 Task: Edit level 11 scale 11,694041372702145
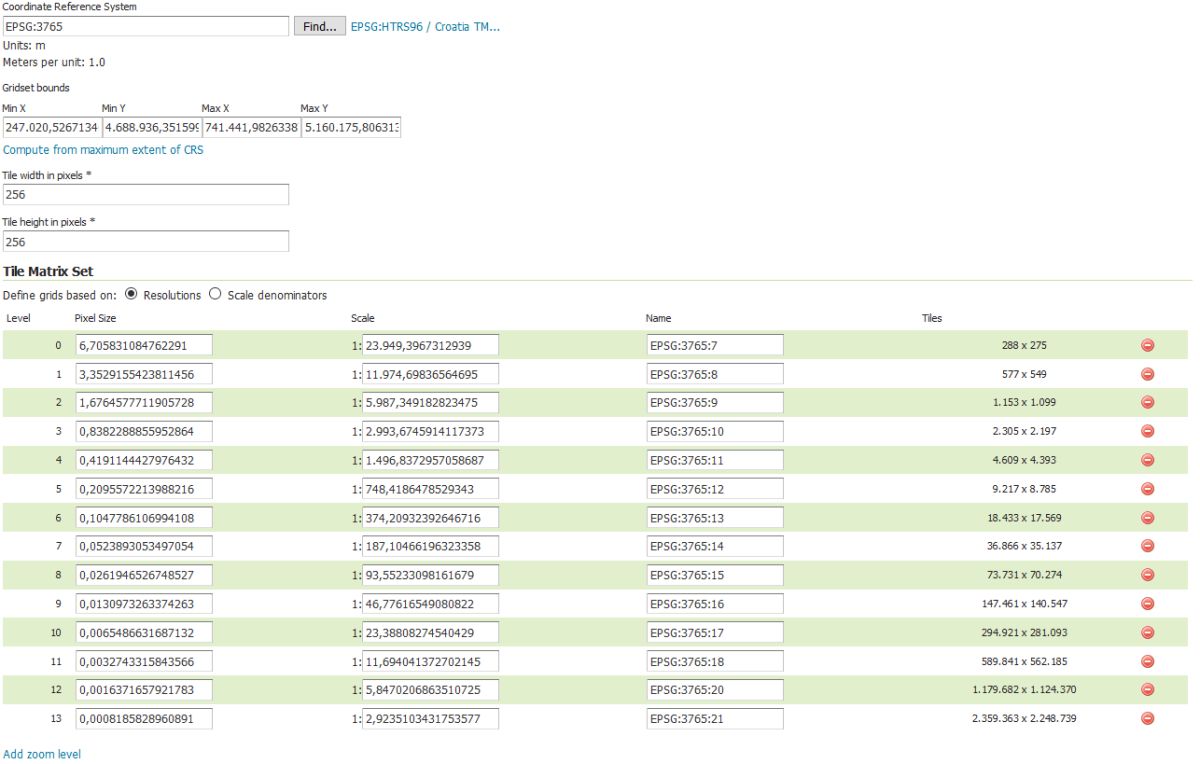pyautogui.click(x=430, y=661)
